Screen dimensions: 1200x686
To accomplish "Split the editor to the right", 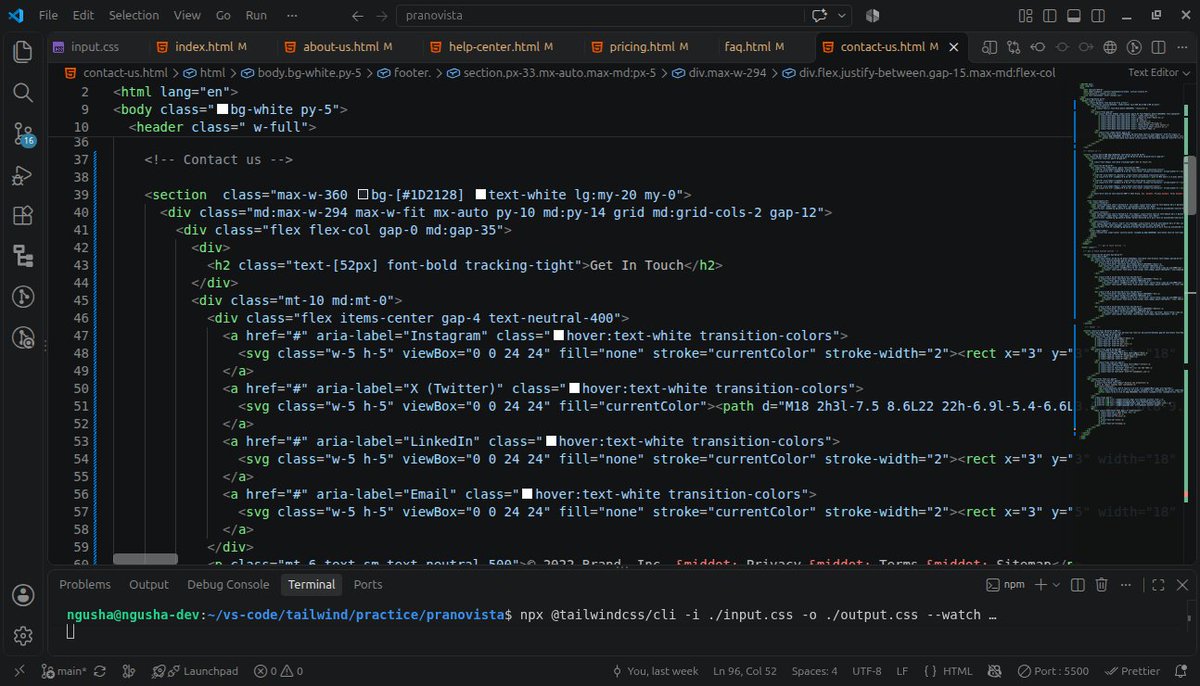I will (x=1158, y=47).
